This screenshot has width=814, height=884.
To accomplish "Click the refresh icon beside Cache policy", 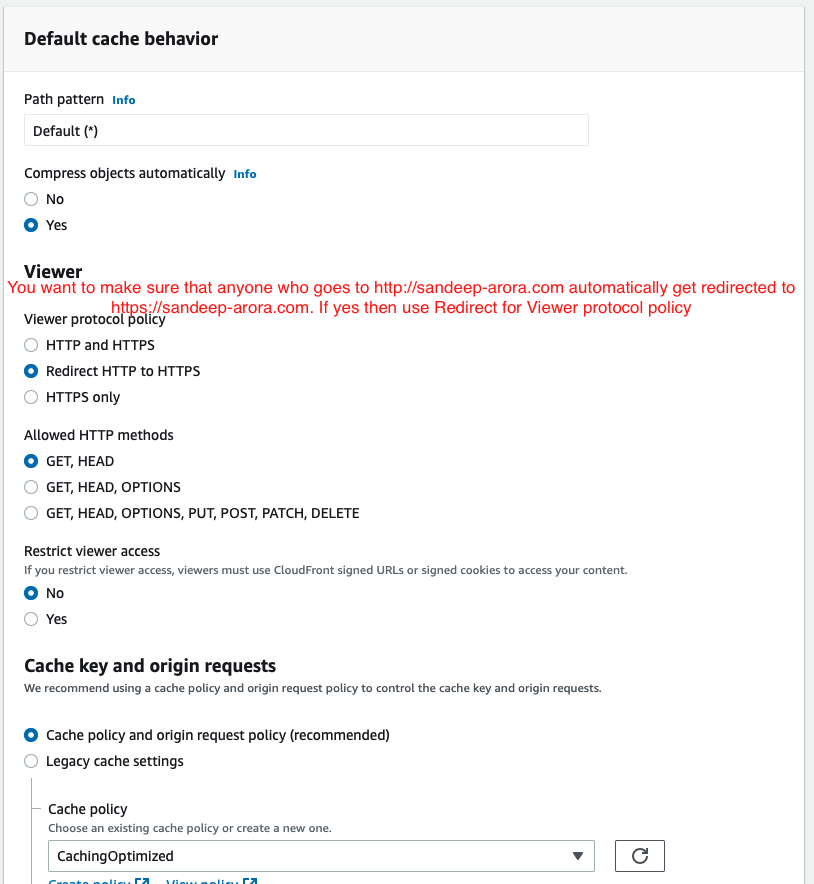I will pyautogui.click(x=640, y=856).
